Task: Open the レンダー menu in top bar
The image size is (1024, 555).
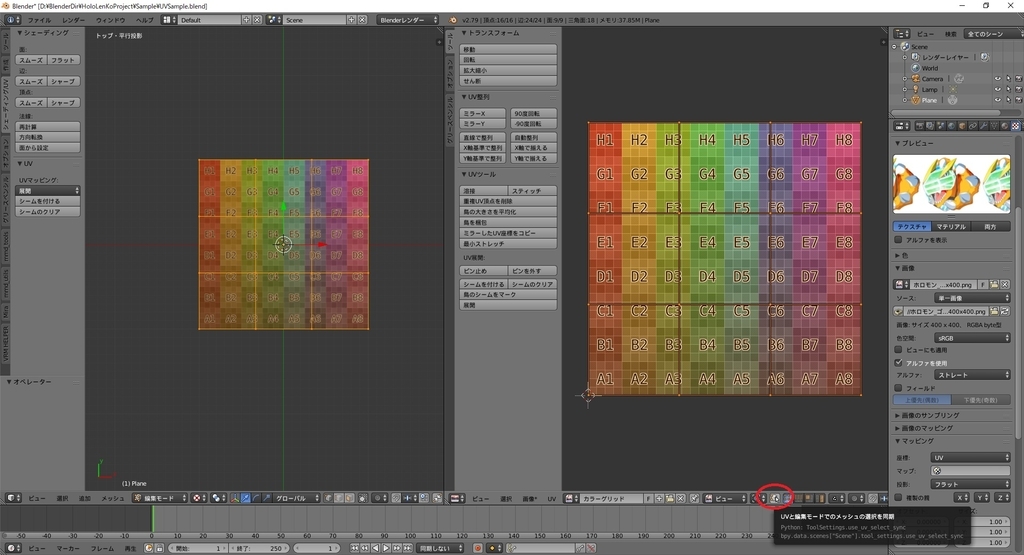Action: 73,20
